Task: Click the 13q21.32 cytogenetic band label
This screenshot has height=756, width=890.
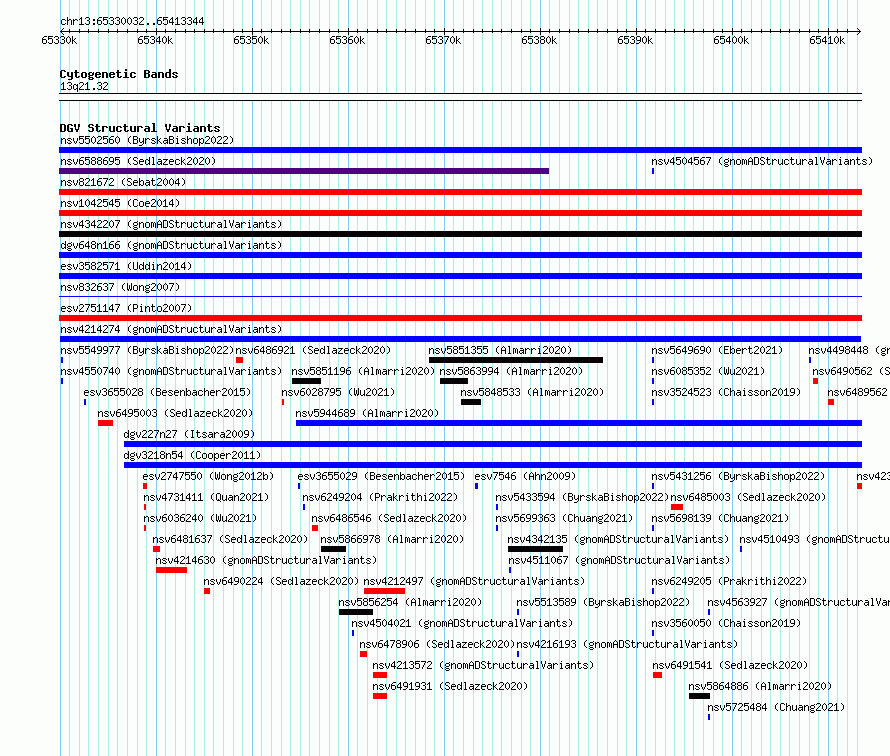Action: point(84,86)
